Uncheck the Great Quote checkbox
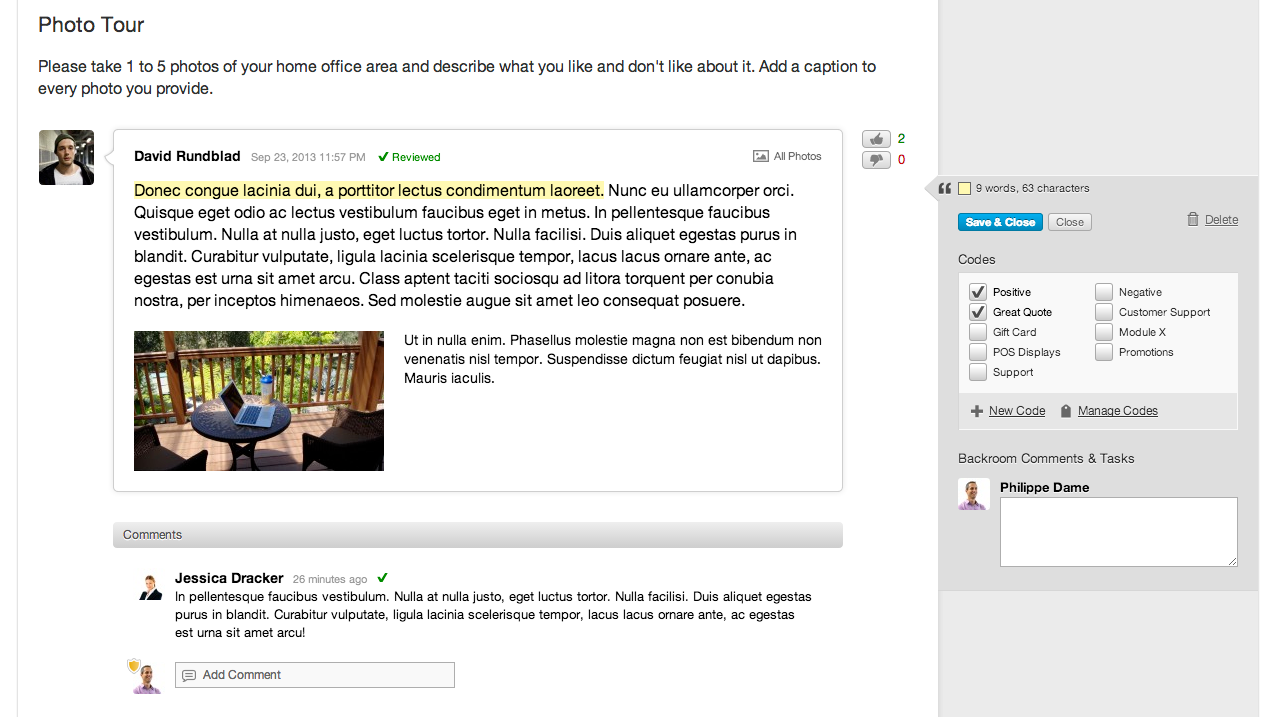 pos(978,312)
